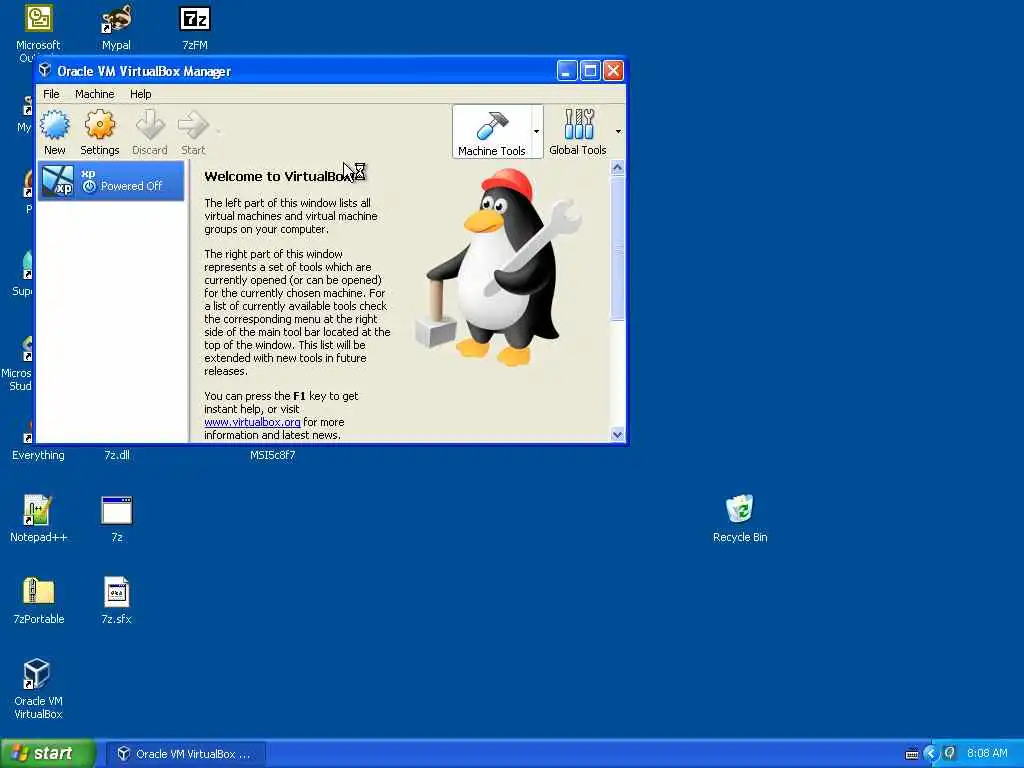
Task: Open the File menu
Action: tap(51, 94)
